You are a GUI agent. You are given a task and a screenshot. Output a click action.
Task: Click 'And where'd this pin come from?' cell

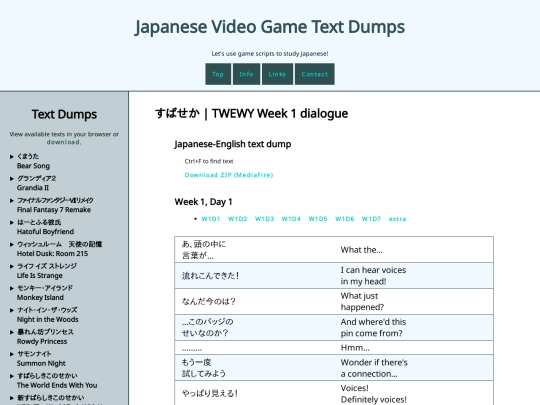click(x=414, y=328)
